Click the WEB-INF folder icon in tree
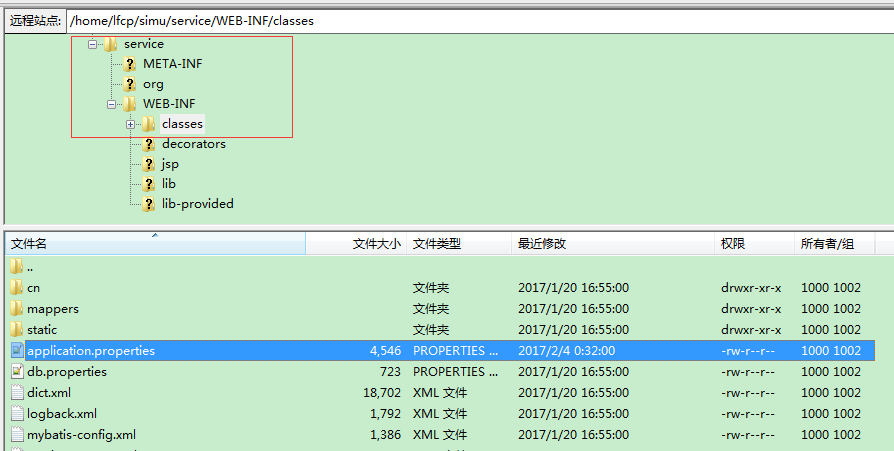The height and width of the screenshot is (451, 894). pos(129,104)
